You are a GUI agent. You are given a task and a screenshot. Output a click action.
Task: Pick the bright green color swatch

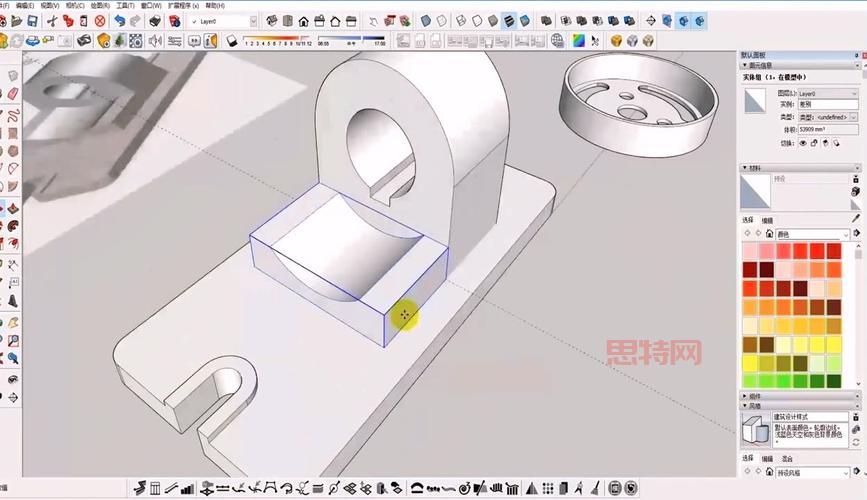coord(783,380)
